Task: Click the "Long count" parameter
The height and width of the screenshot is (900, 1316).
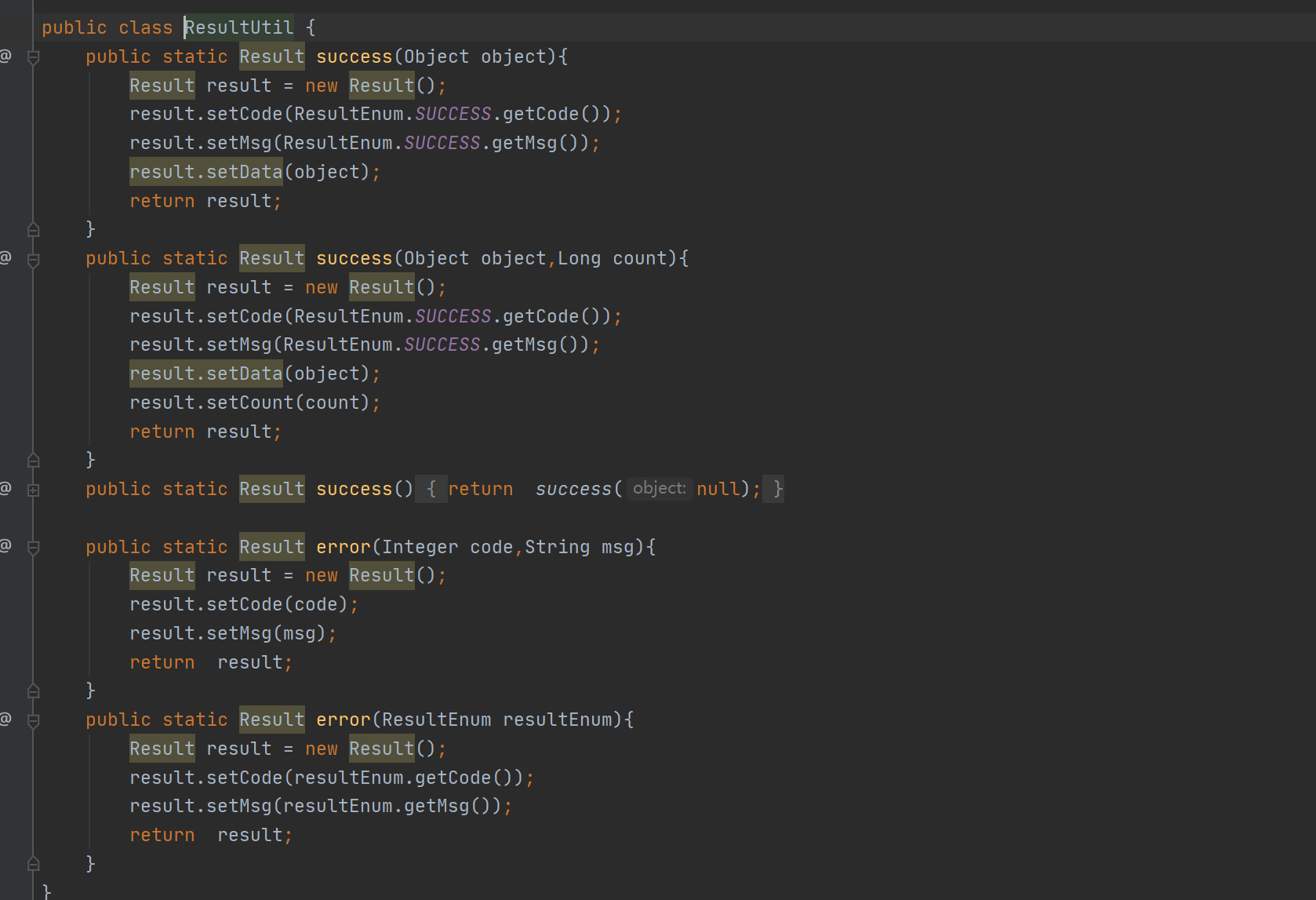Action: click(612, 258)
